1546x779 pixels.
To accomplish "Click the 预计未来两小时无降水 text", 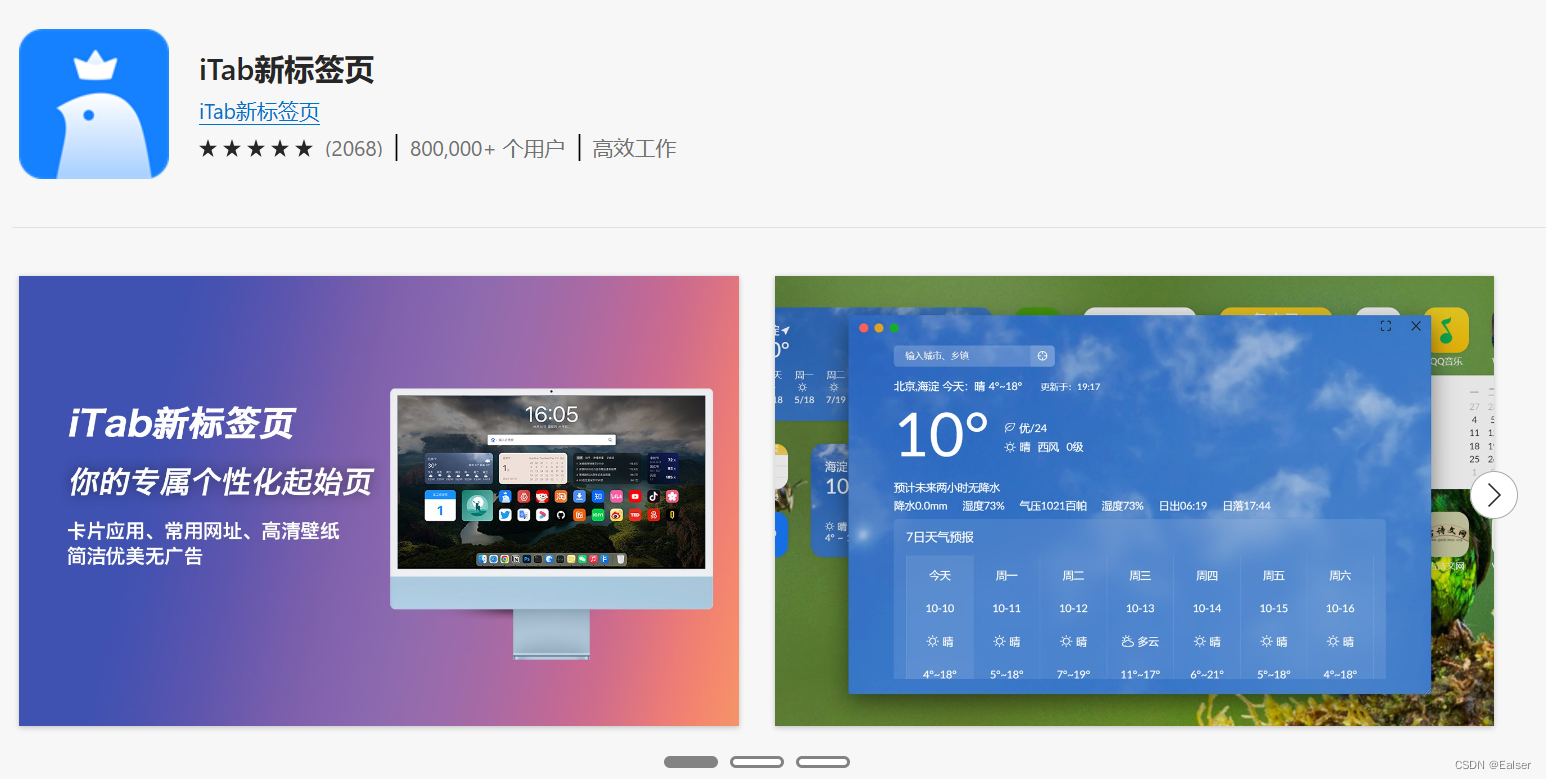I will pyautogui.click(x=947, y=488).
